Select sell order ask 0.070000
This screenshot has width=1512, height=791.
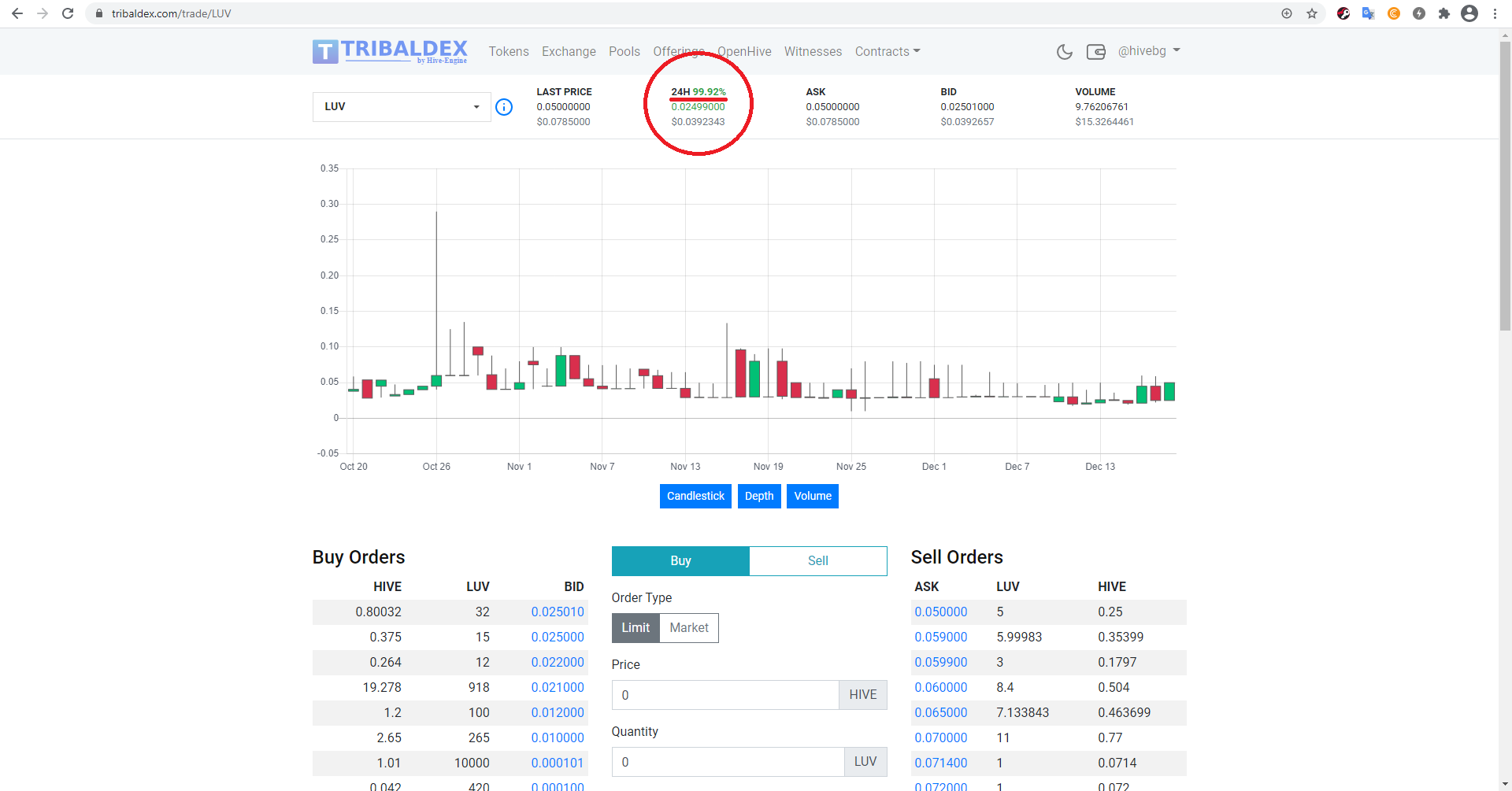click(x=941, y=738)
